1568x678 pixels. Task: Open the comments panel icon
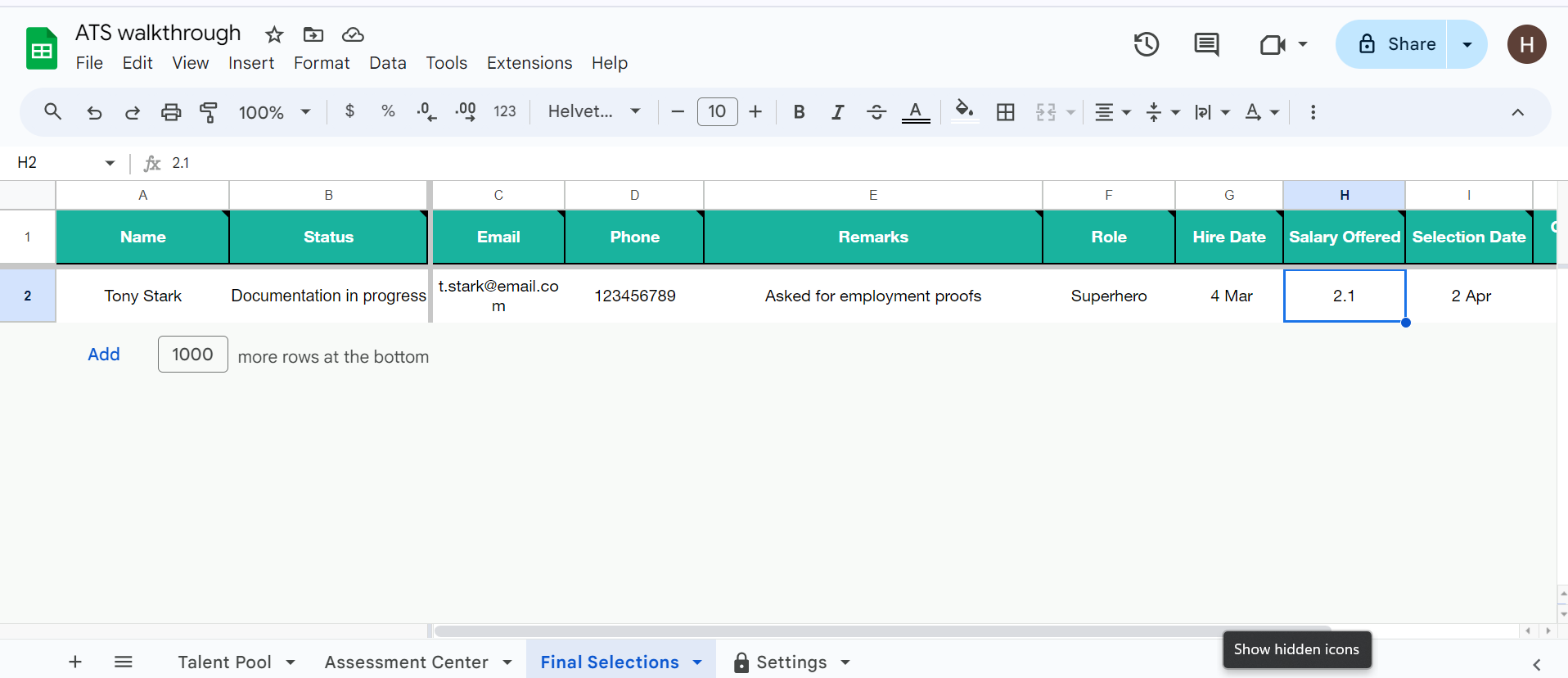pyautogui.click(x=1206, y=44)
